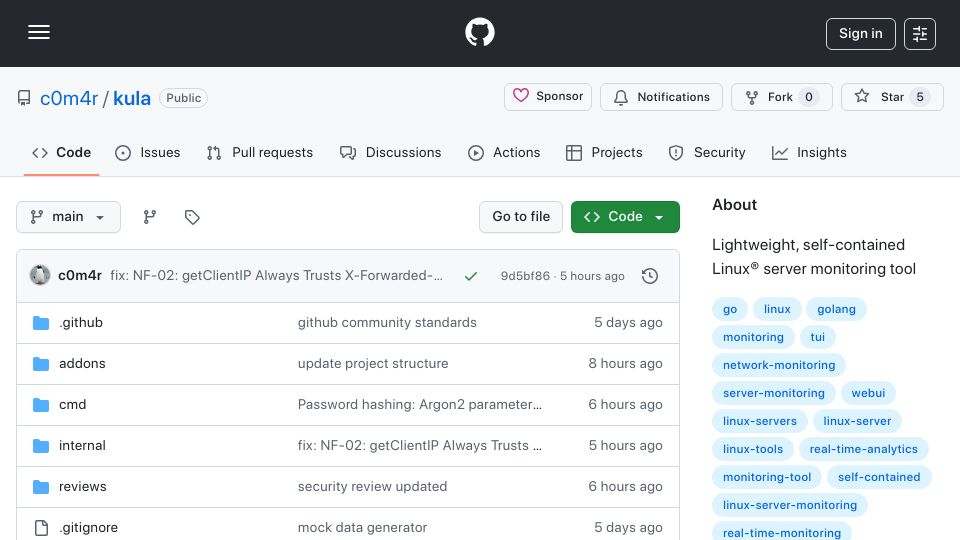The image size is (960, 540).
Task: Click the c0m4r avatar in the commit row
Action: pos(40,276)
